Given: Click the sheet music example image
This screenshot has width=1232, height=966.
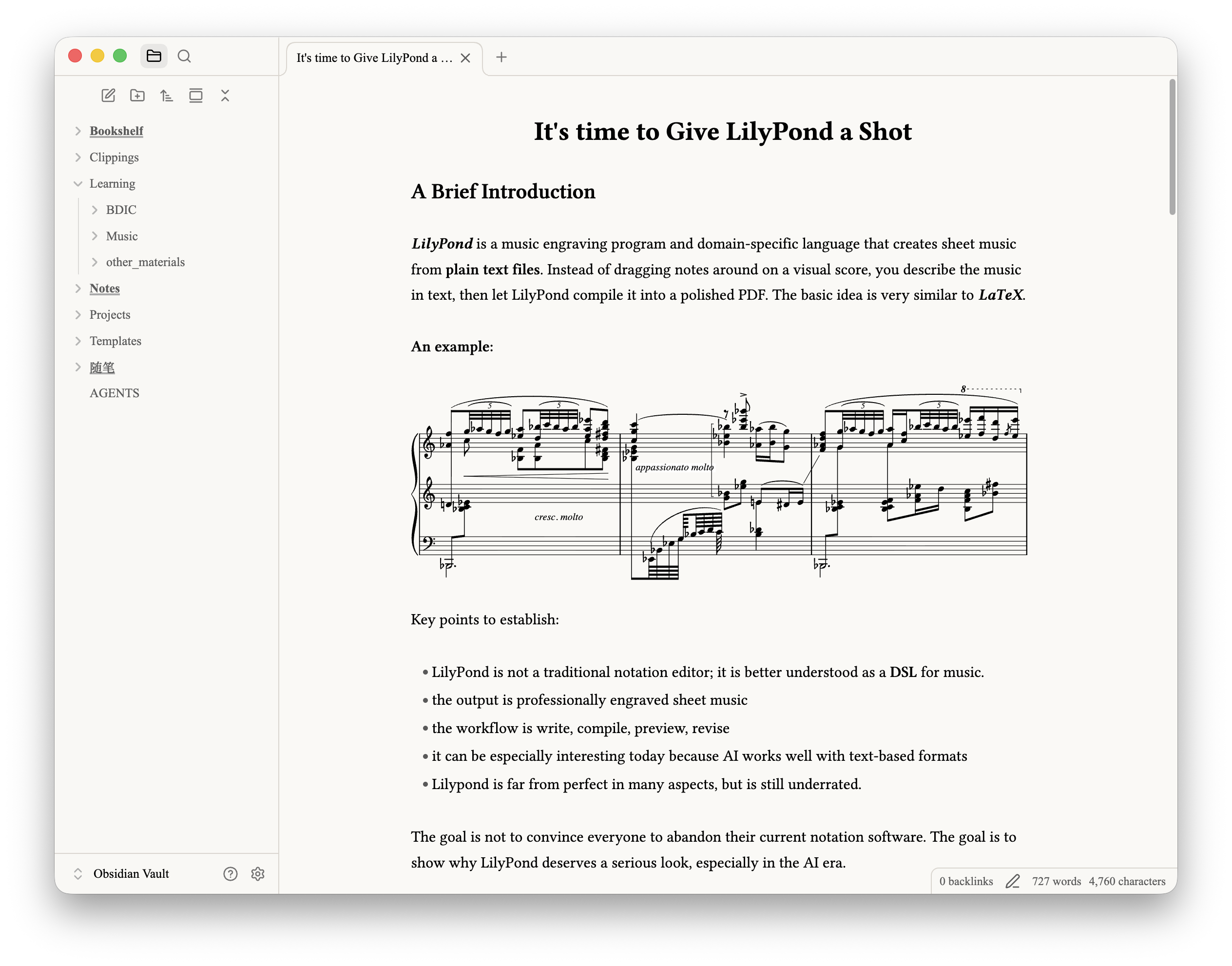Looking at the screenshot, I should (x=719, y=484).
